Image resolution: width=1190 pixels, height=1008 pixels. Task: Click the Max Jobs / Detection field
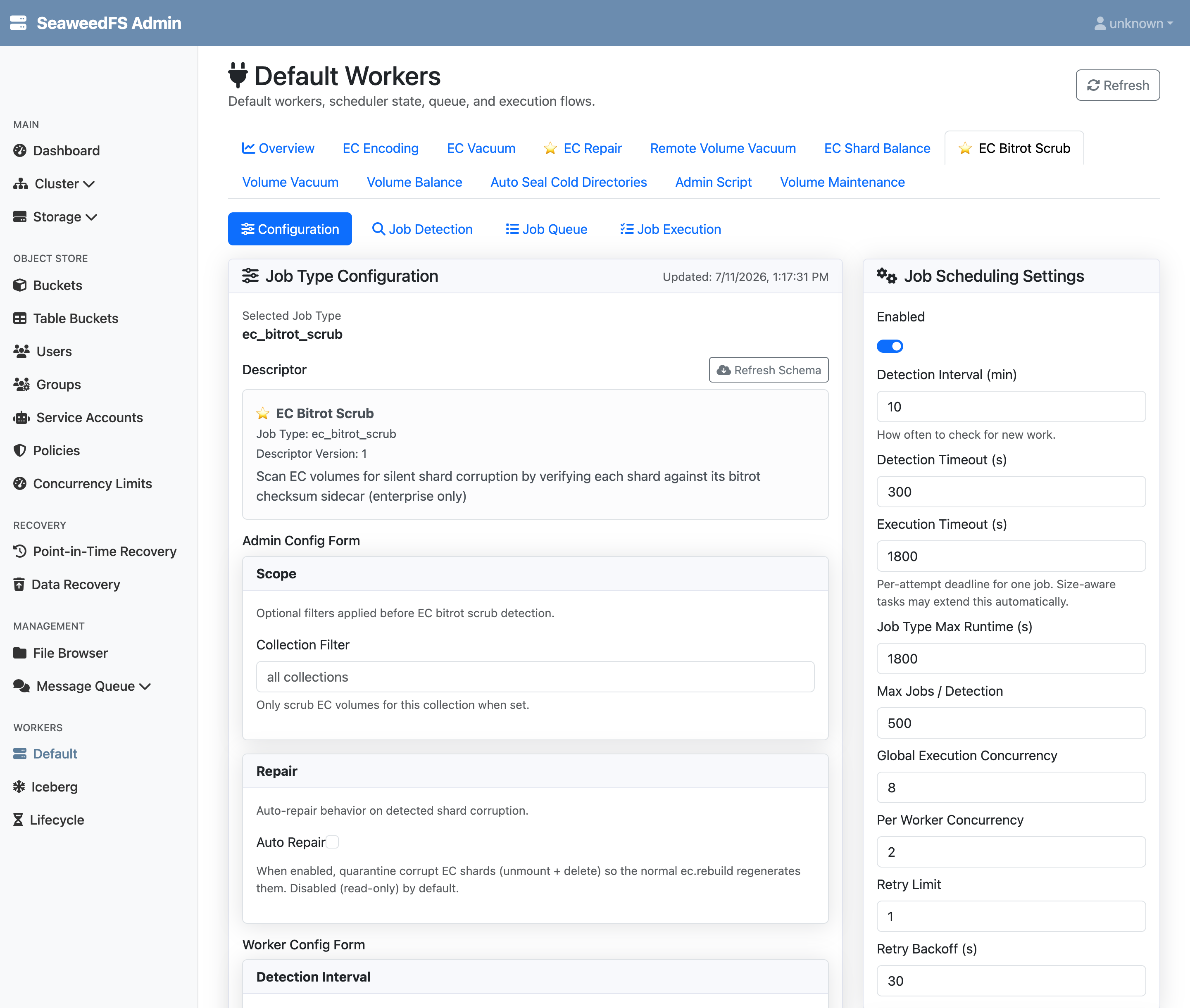[1011, 723]
